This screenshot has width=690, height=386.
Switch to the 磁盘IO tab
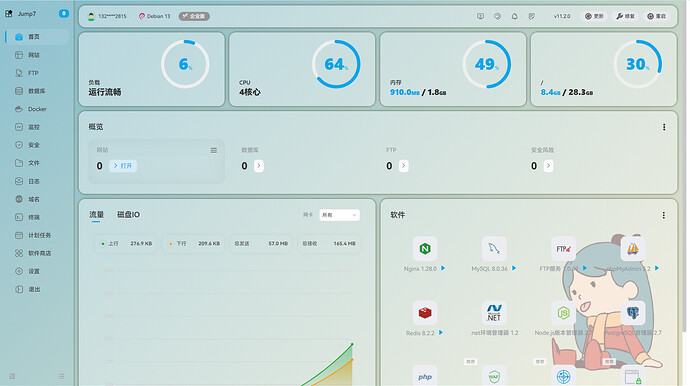tap(128, 215)
